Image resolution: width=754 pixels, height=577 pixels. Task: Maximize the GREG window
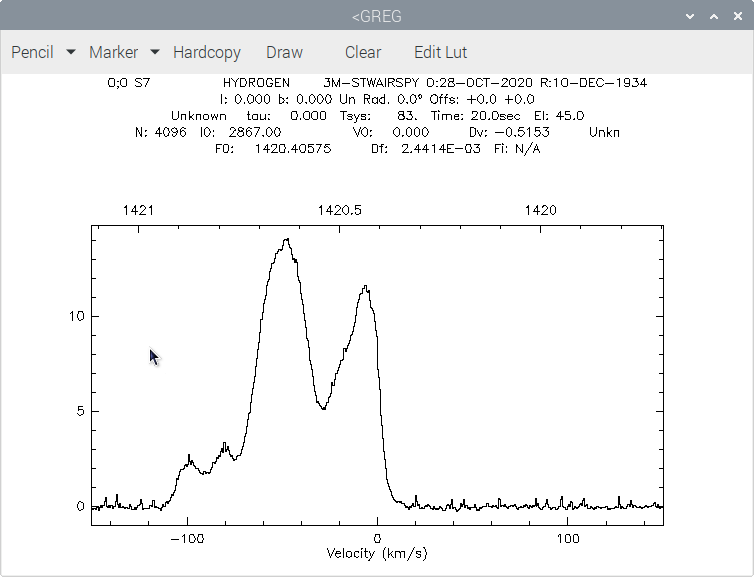click(x=714, y=16)
